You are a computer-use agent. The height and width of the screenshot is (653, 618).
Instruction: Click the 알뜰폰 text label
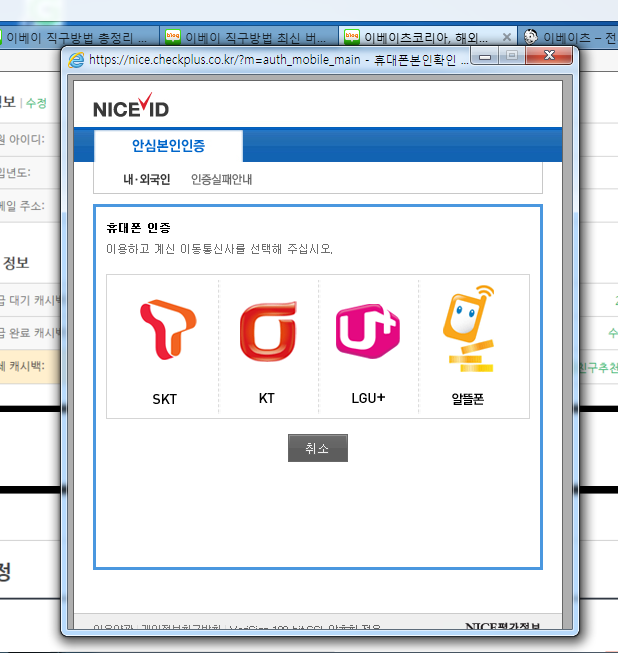click(x=468, y=399)
